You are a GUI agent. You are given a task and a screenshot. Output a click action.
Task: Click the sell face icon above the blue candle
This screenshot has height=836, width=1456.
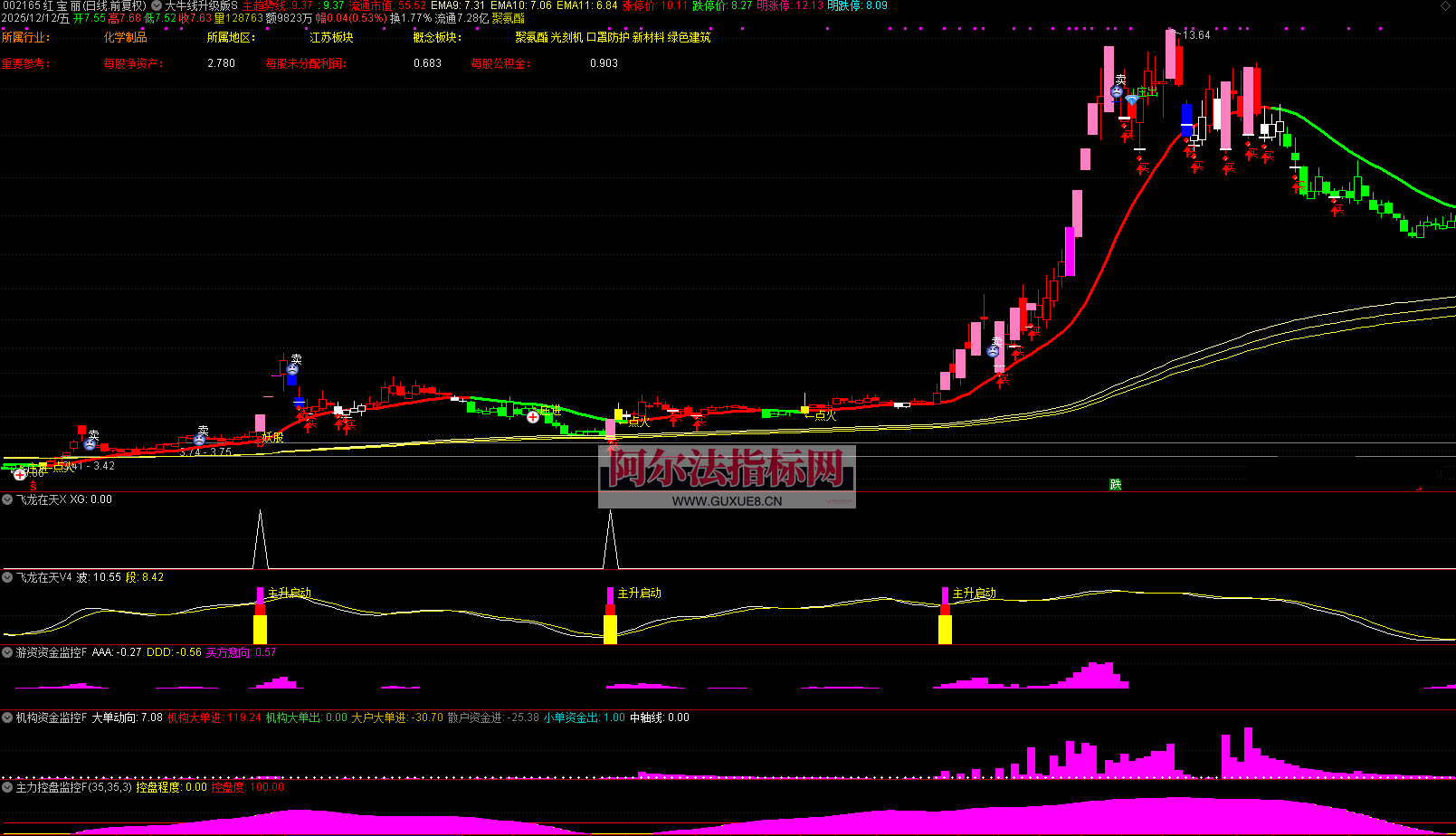click(x=292, y=369)
